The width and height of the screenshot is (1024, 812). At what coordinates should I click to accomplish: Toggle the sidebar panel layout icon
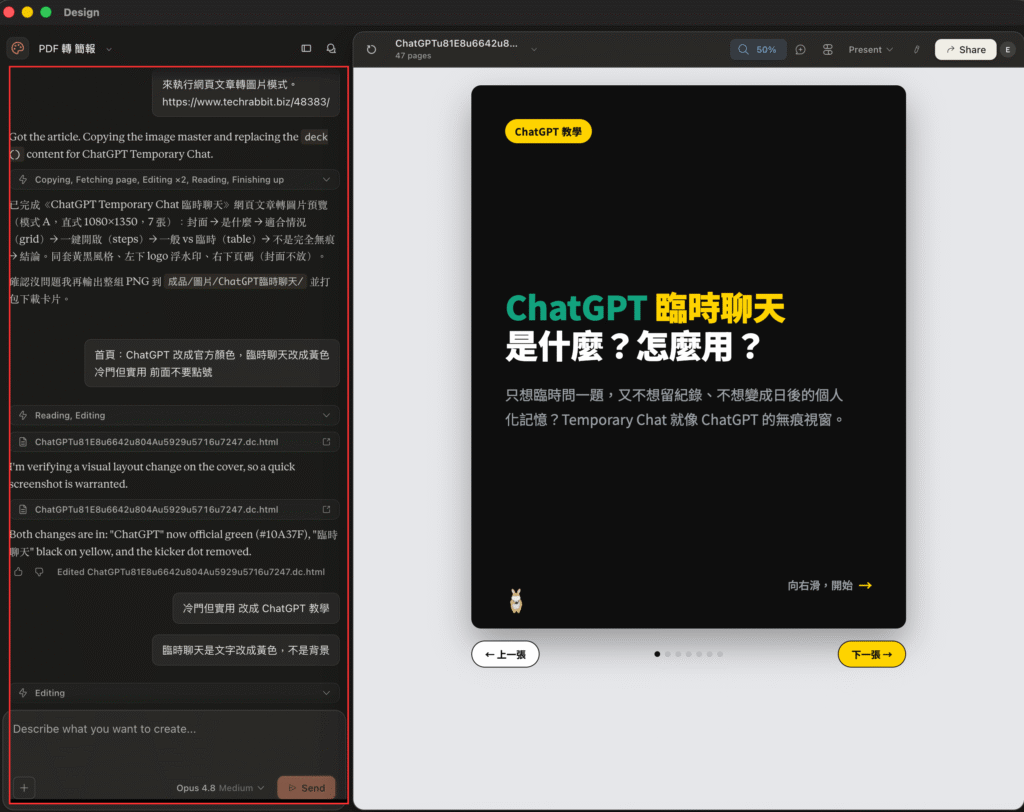pyautogui.click(x=306, y=48)
